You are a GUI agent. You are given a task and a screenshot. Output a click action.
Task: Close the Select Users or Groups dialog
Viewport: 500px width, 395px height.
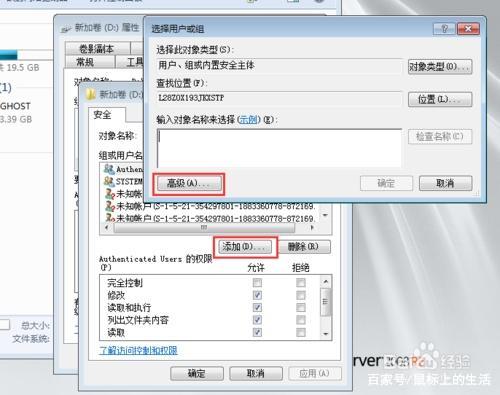468,29
